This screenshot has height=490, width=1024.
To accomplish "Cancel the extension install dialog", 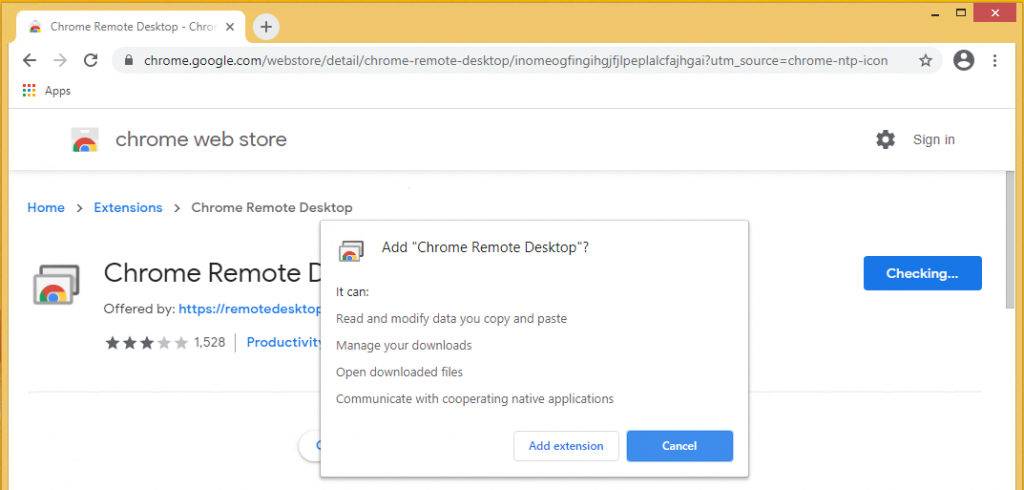I will point(679,446).
